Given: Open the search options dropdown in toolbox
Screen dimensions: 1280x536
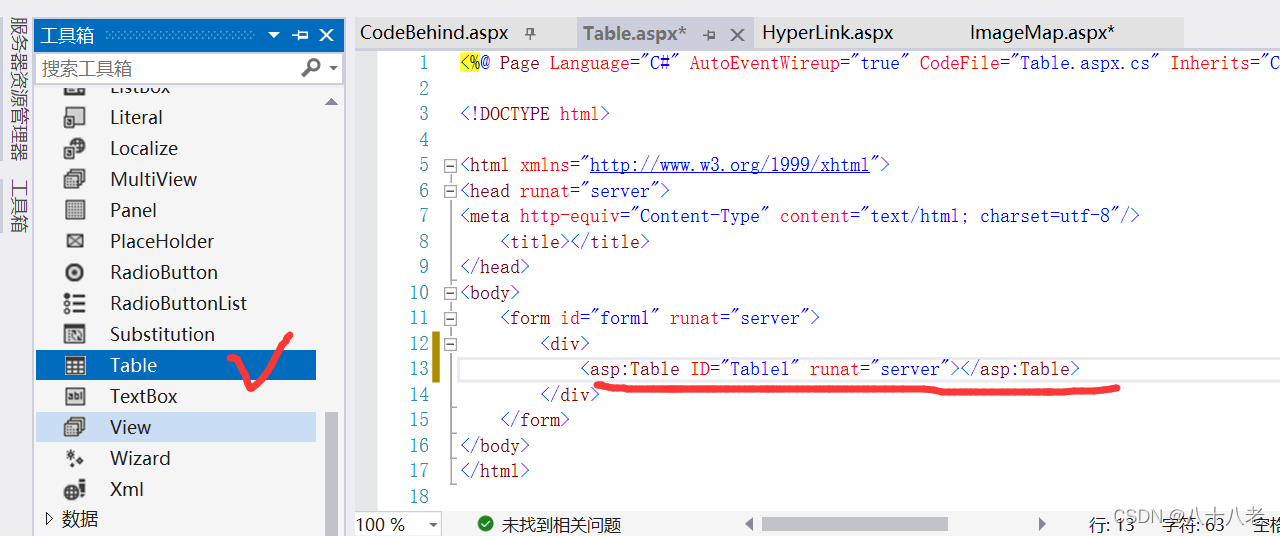Looking at the screenshot, I should [333, 69].
